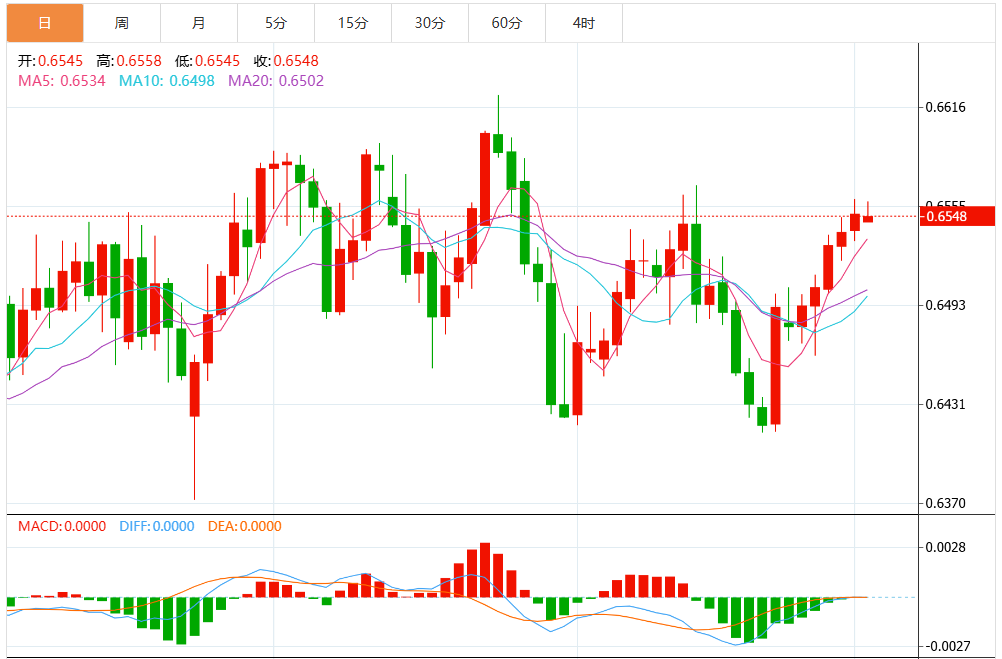Switch to the 周 weekly tab
This screenshot has width=1002, height=659.
[x=122, y=23]
